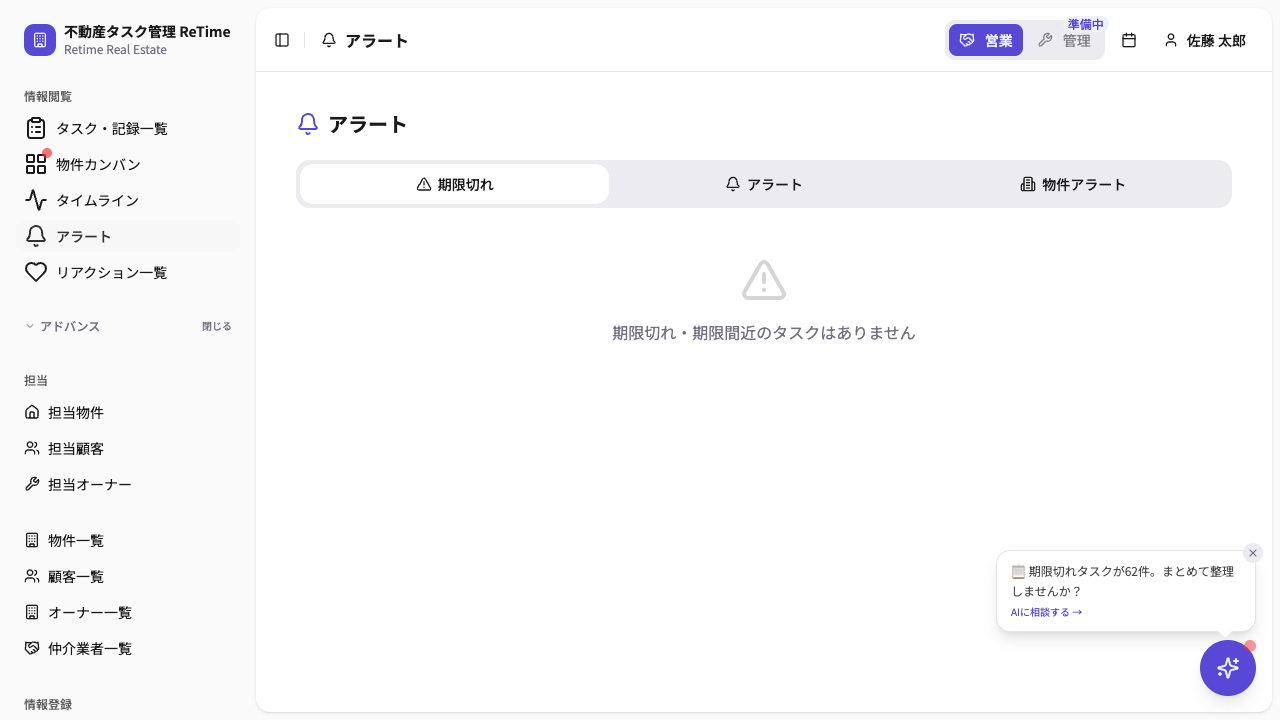Select the 期限切れ tab
The width and height of the screenshot is (1280, 720).
[455, 184]
